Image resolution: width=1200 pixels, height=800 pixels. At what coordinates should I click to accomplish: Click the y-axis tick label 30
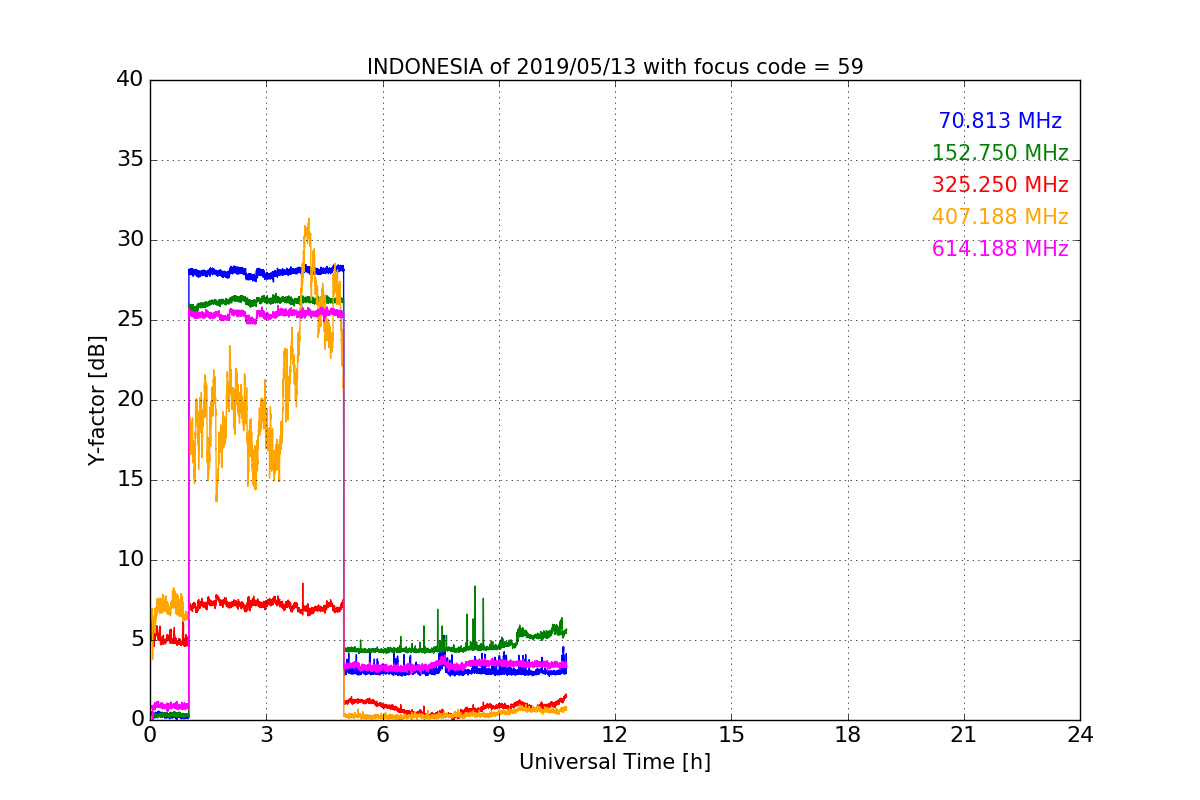coord(130,240)
